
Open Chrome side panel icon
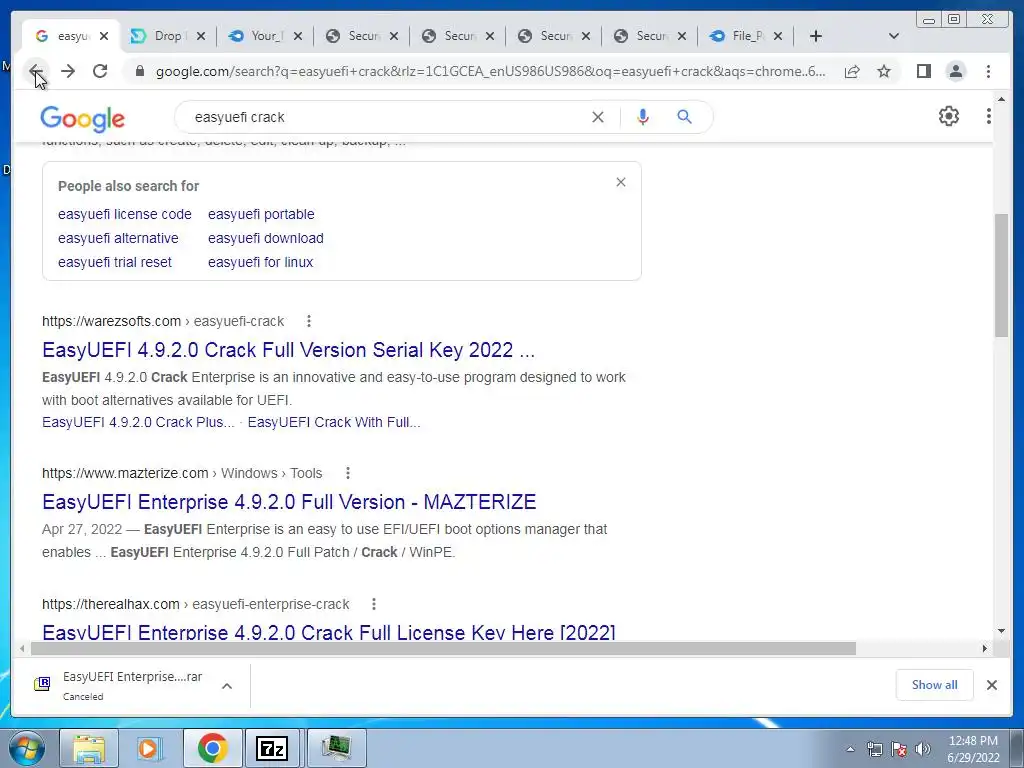[x=923, y=71]
